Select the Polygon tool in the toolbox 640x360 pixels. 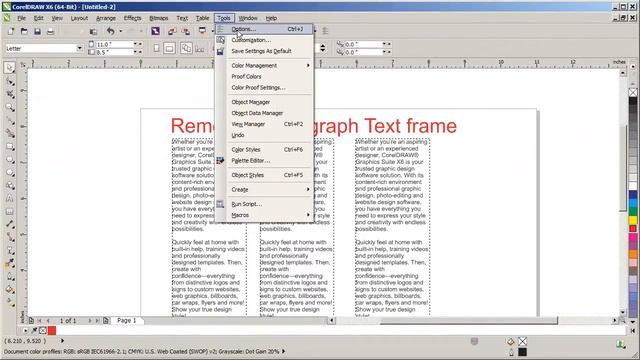click(10, 173)
